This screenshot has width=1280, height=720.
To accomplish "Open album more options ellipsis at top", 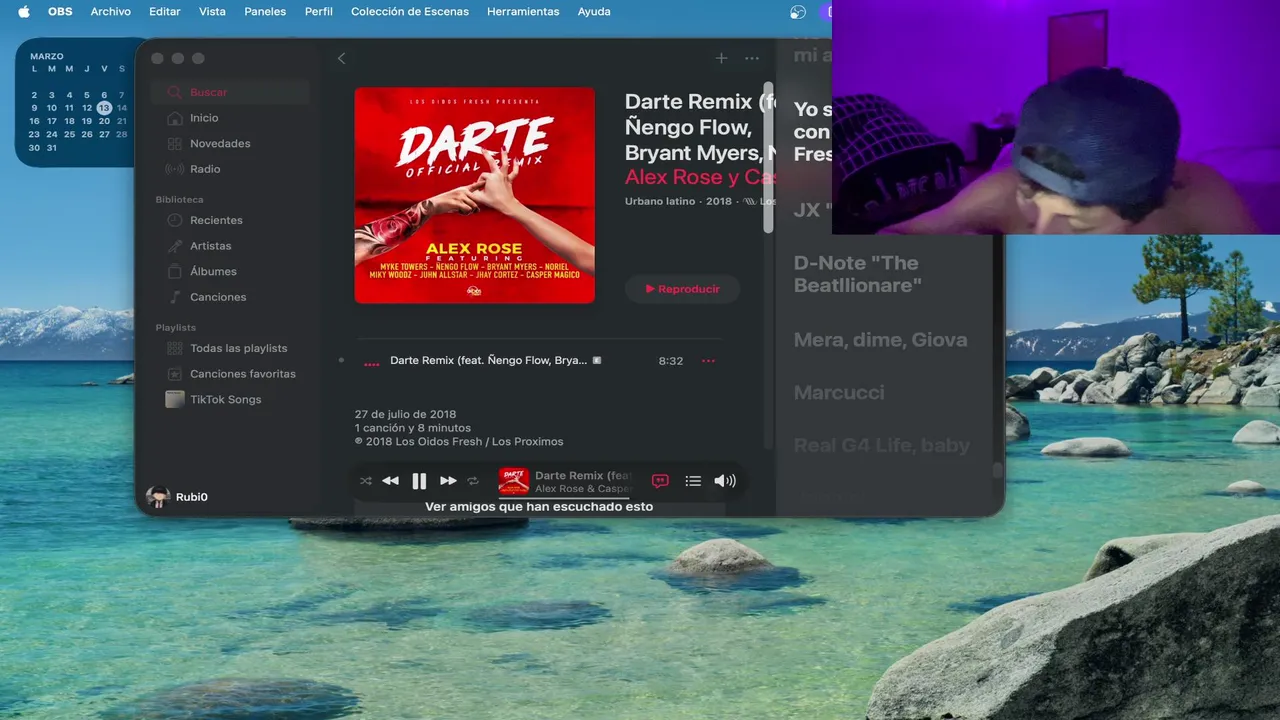I will click(752, 58).
